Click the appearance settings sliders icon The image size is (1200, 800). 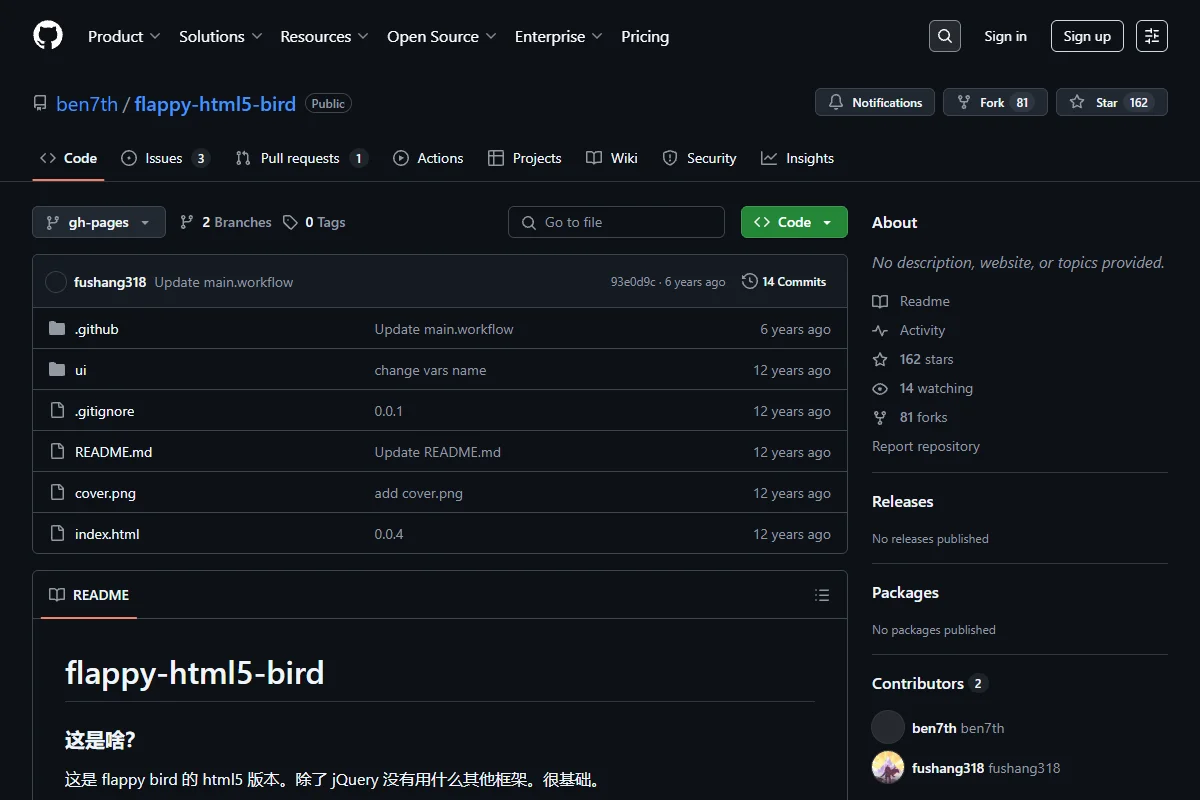pyautogui.click(x=1152, y=36)
